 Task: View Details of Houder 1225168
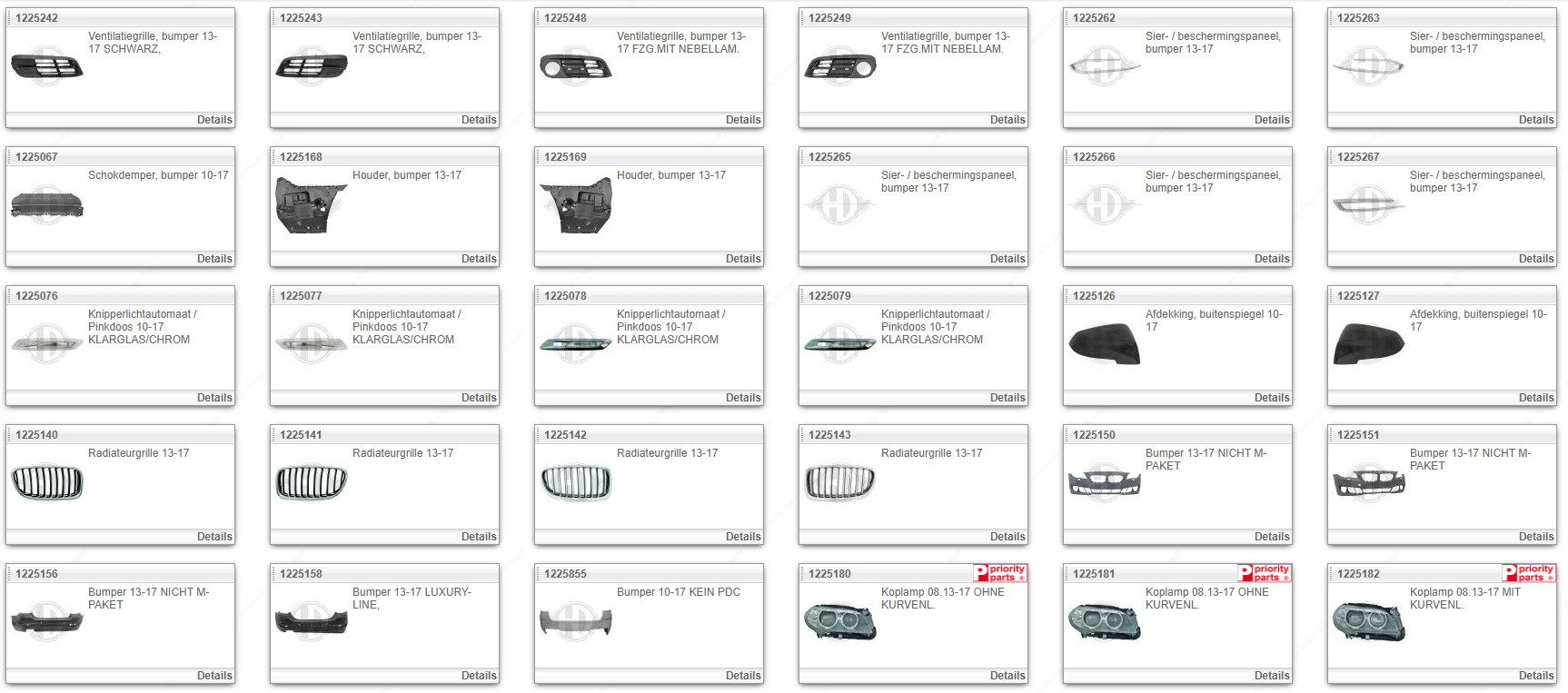pos(479,259)
